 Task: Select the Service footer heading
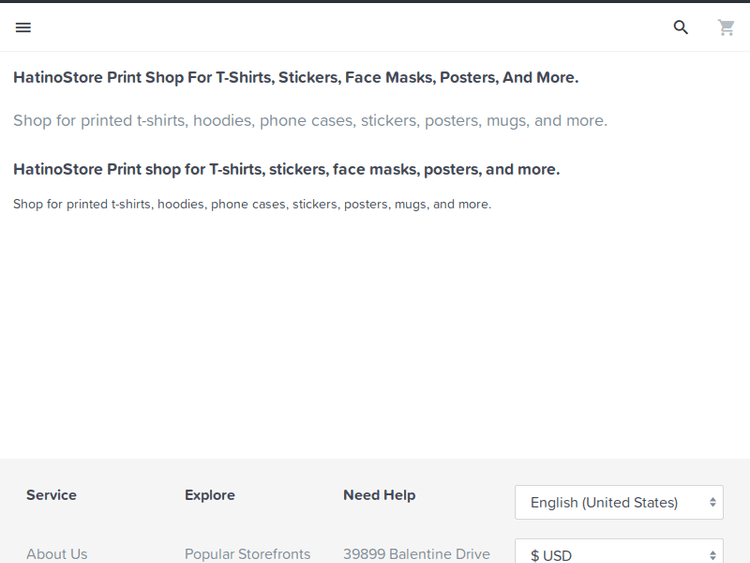tap(51, 495)
